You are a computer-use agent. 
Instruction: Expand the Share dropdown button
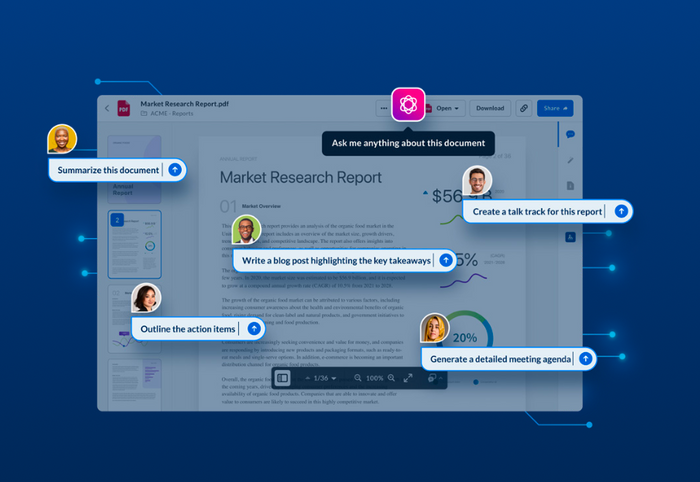(x=555, y=108)
